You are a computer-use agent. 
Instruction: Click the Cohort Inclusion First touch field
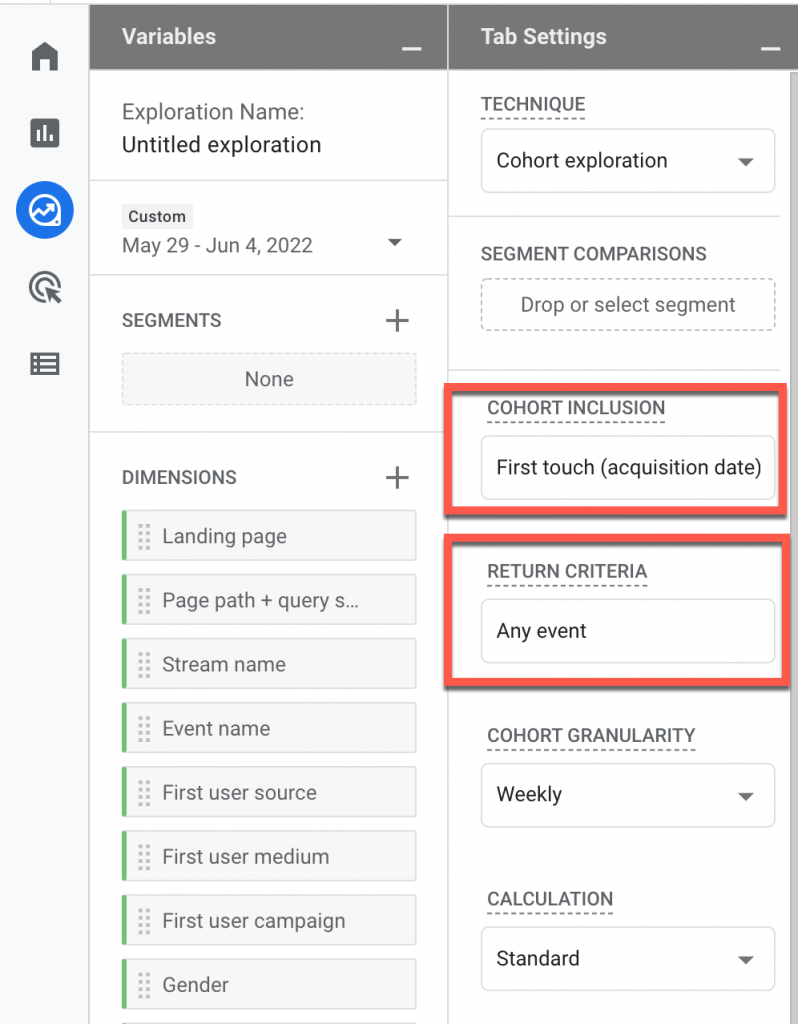point(628,468)
